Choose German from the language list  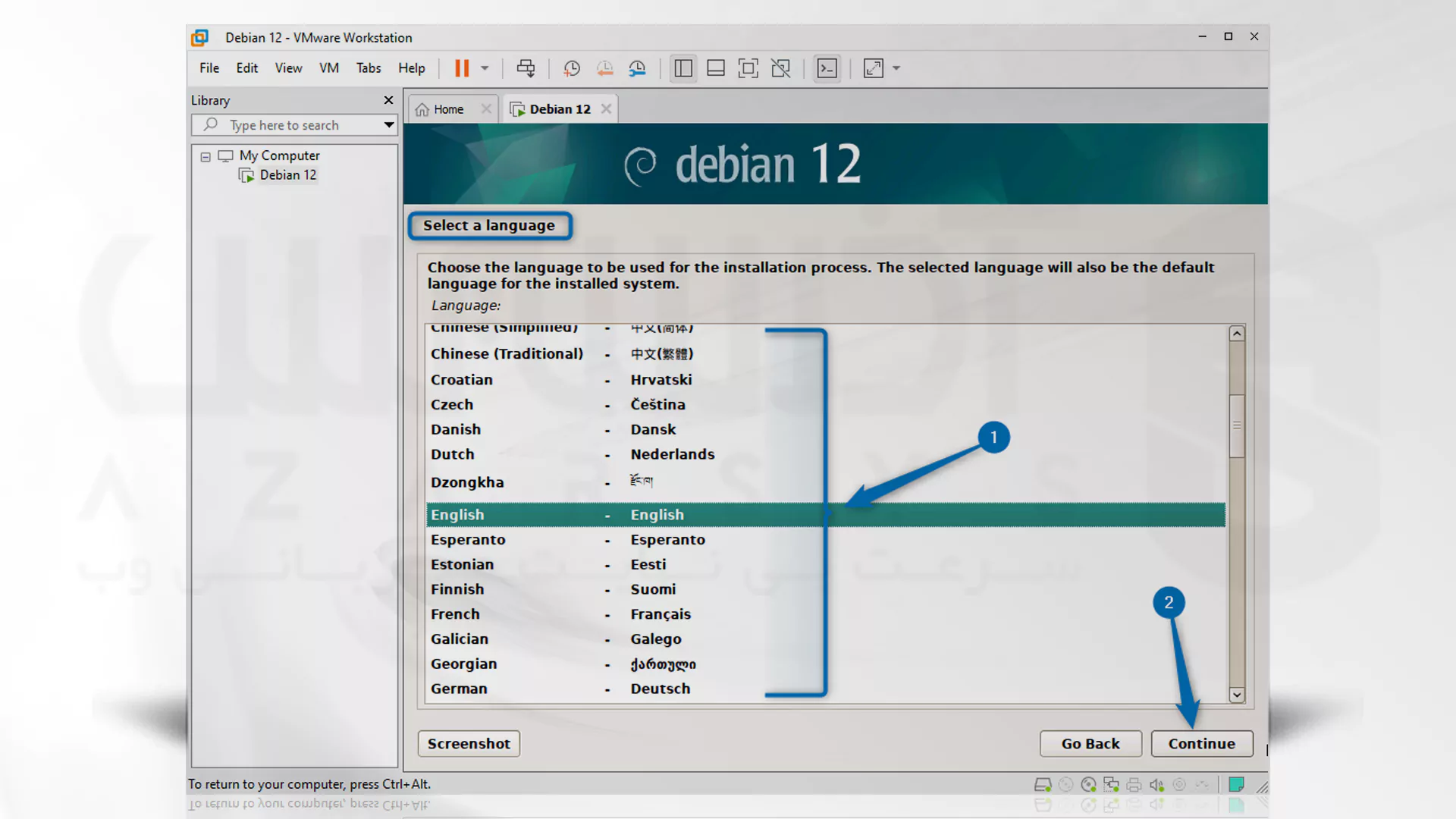[x=825, y=689]
